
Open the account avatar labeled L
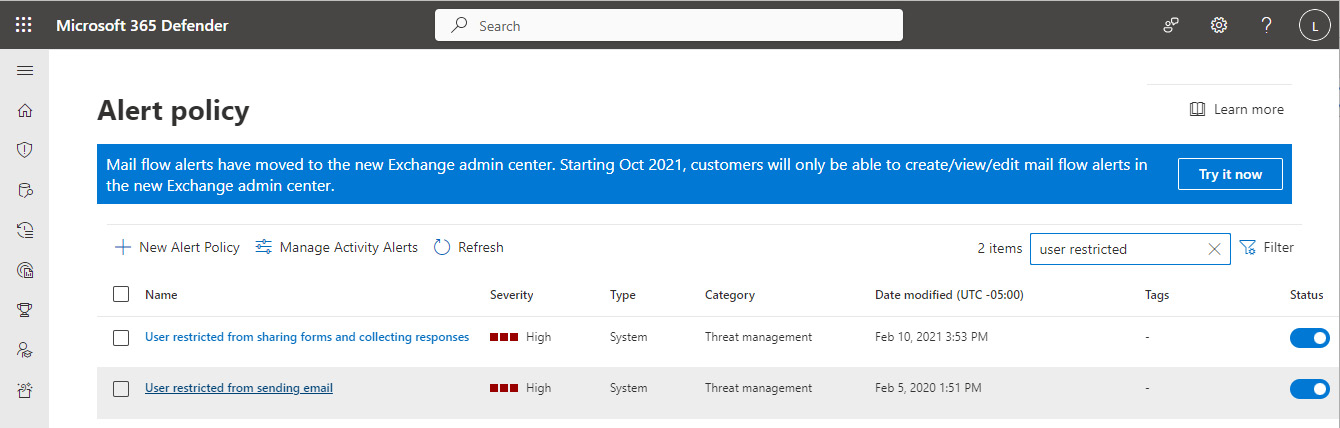(1314, 26)
